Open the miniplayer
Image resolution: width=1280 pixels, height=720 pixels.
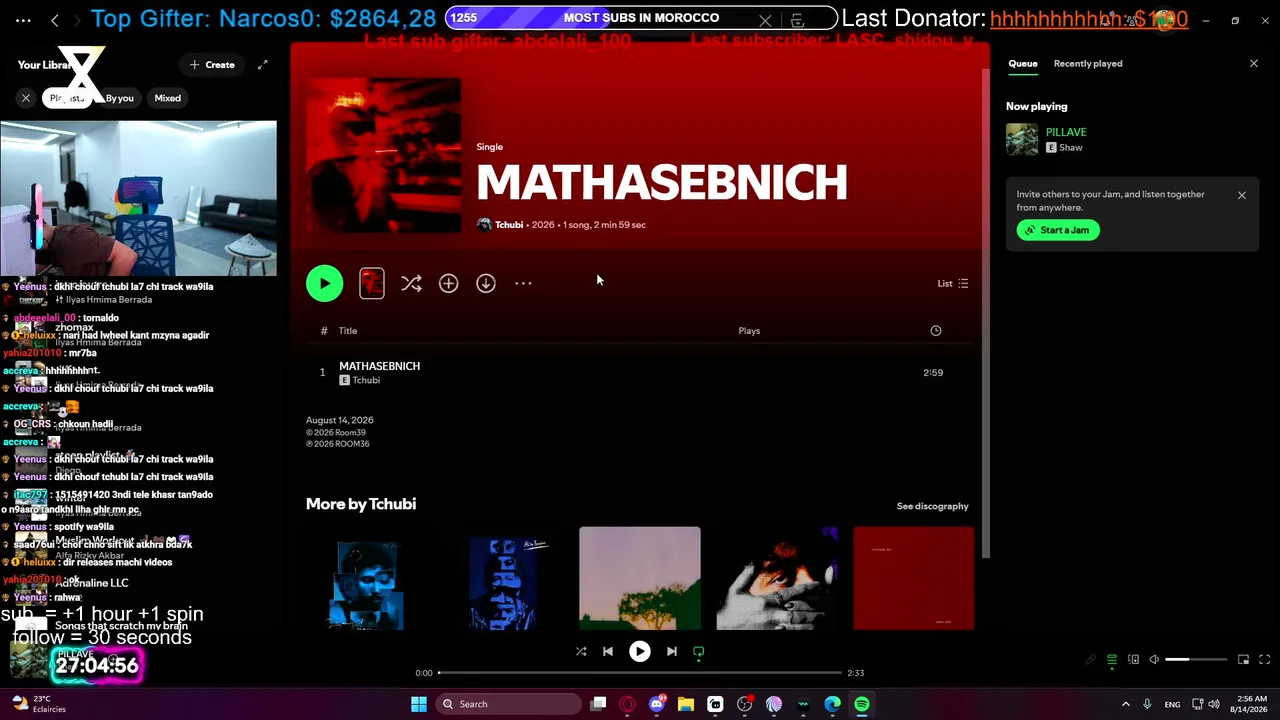point(1244,660)
